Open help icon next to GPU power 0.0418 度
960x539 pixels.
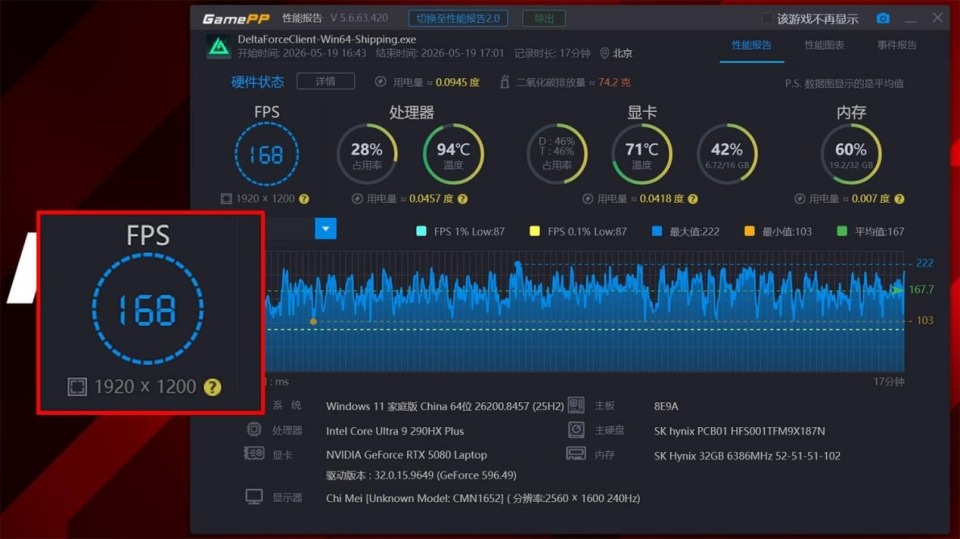pos(693,199)
